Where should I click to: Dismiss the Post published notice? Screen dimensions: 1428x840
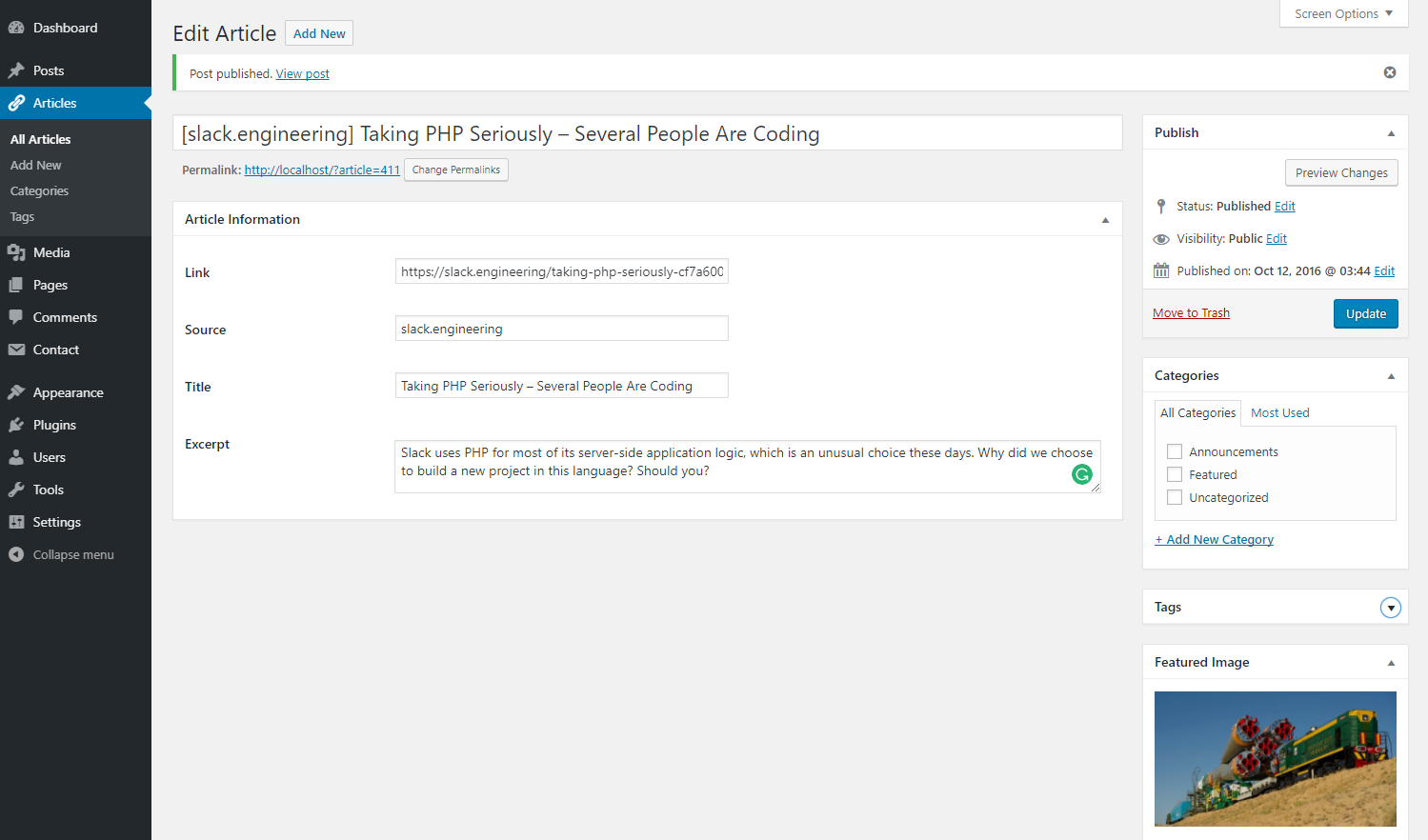[1390, 72]
